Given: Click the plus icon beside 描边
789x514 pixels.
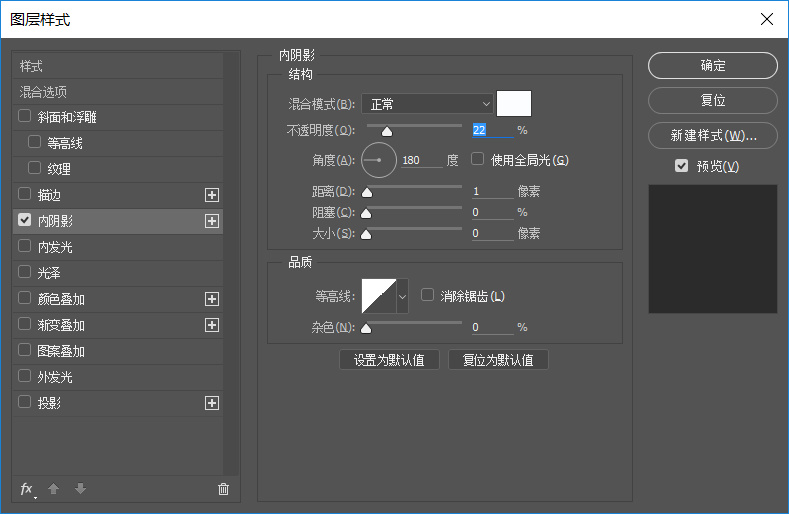Looking at the screenshot, I should [x=211, y=195].
